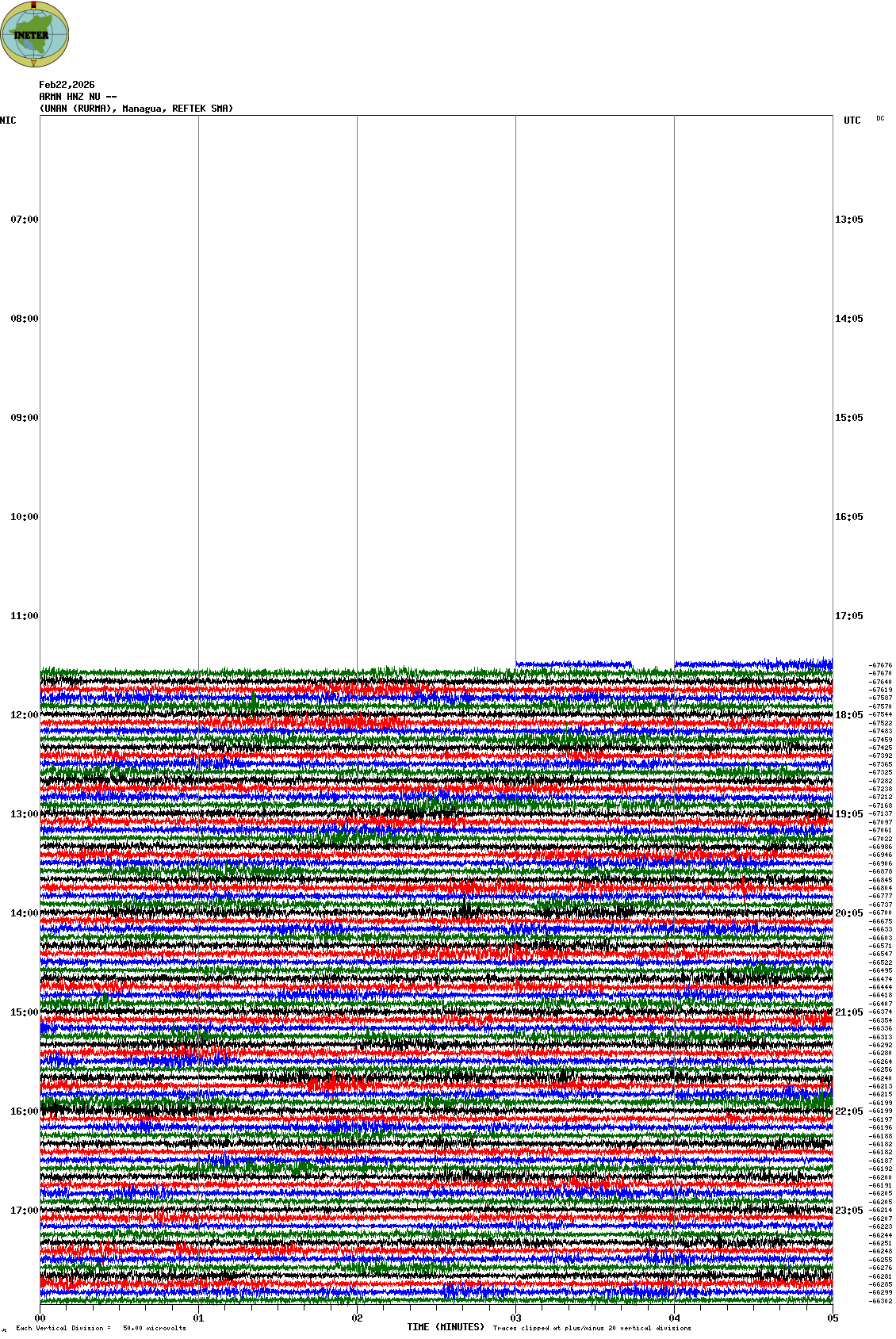Select the 15:00 local time label
The image size is (896, 1339).
click(24, 1012)
